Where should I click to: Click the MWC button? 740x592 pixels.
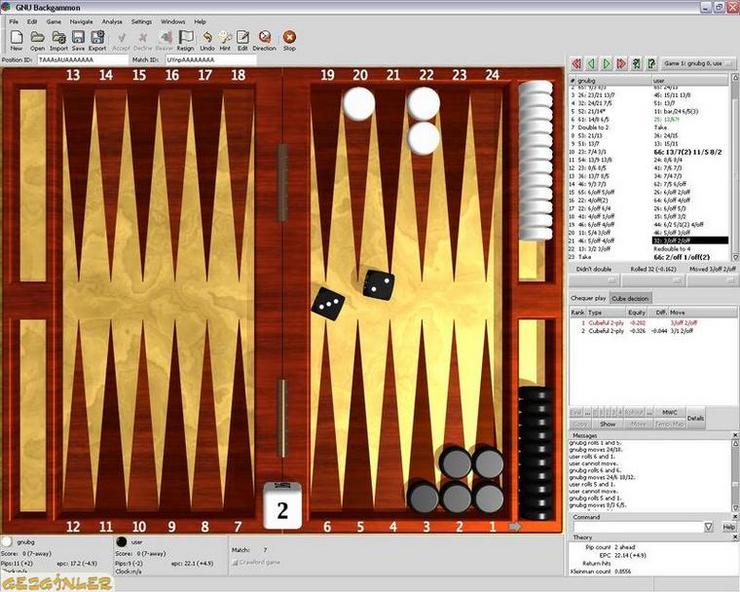coord(670,413)
